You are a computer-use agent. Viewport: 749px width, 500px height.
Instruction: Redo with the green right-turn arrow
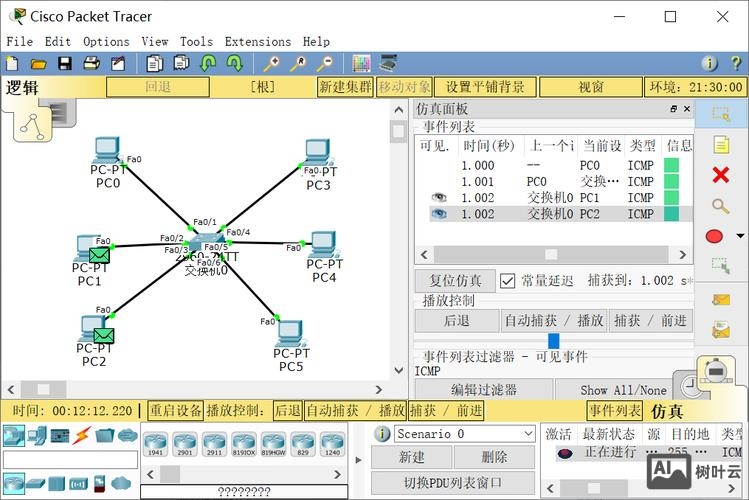pyautogui.click(x=235, y=63)
